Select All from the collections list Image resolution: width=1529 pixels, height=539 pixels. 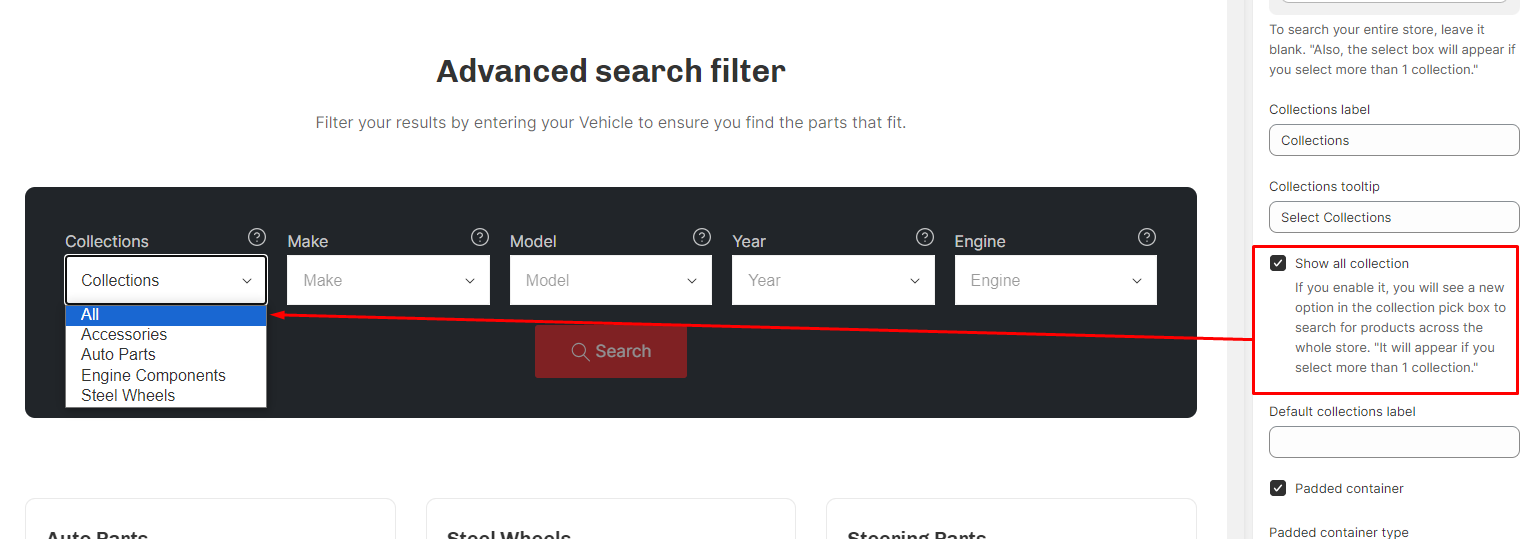(x=166, y=314)
